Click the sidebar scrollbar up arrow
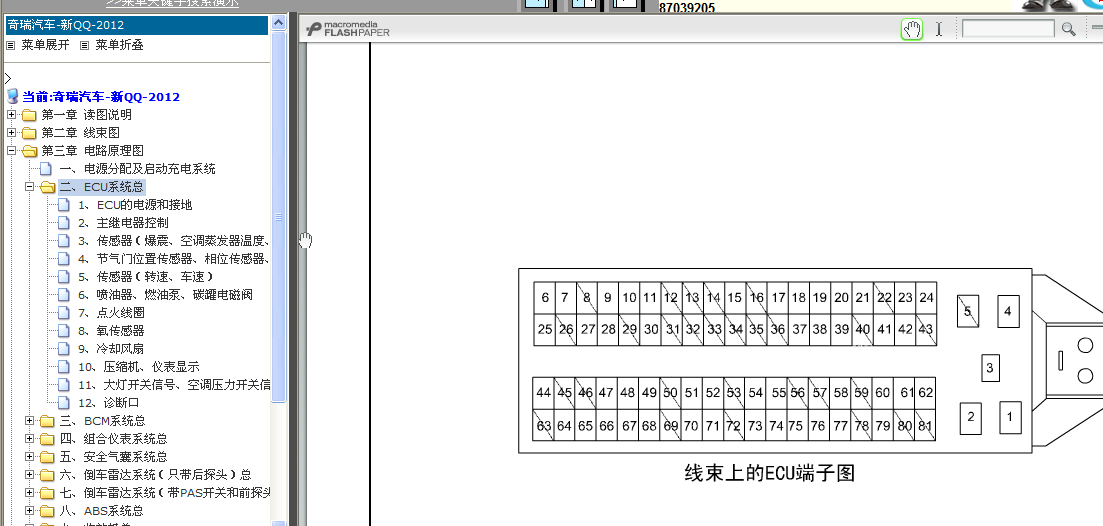Image resolution: width=1103 pixels, height=526 pixels. pyautogui.click(x=279, y=23)
